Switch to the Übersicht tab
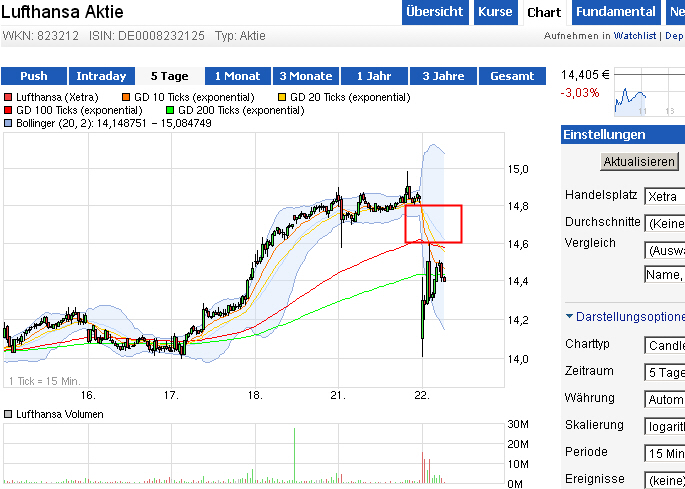685x489 pixels. point(435,12)
